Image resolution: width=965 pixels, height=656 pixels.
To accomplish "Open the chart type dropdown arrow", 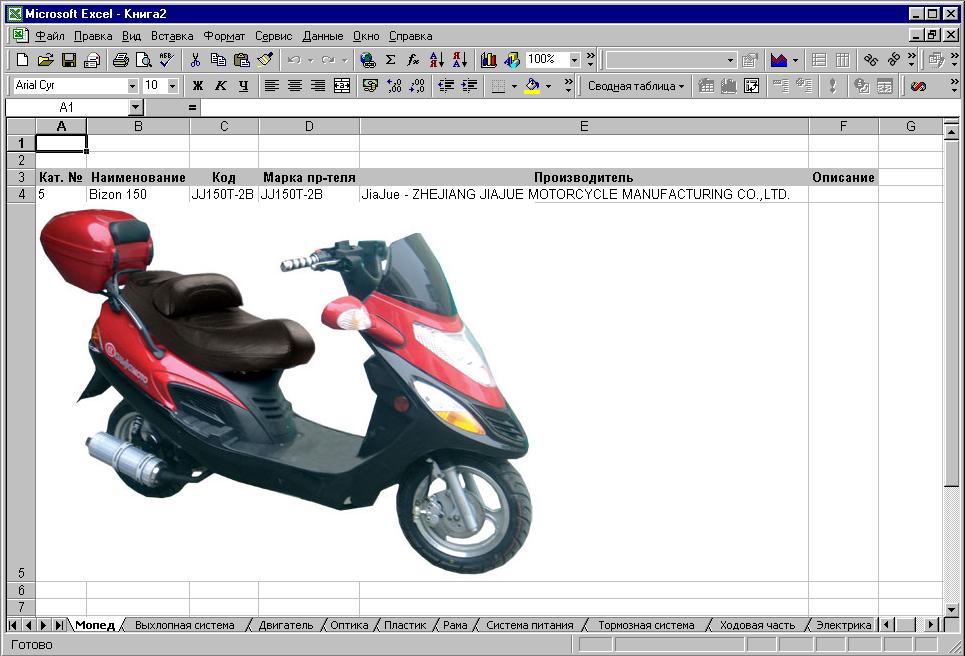I will coord(795,60).
